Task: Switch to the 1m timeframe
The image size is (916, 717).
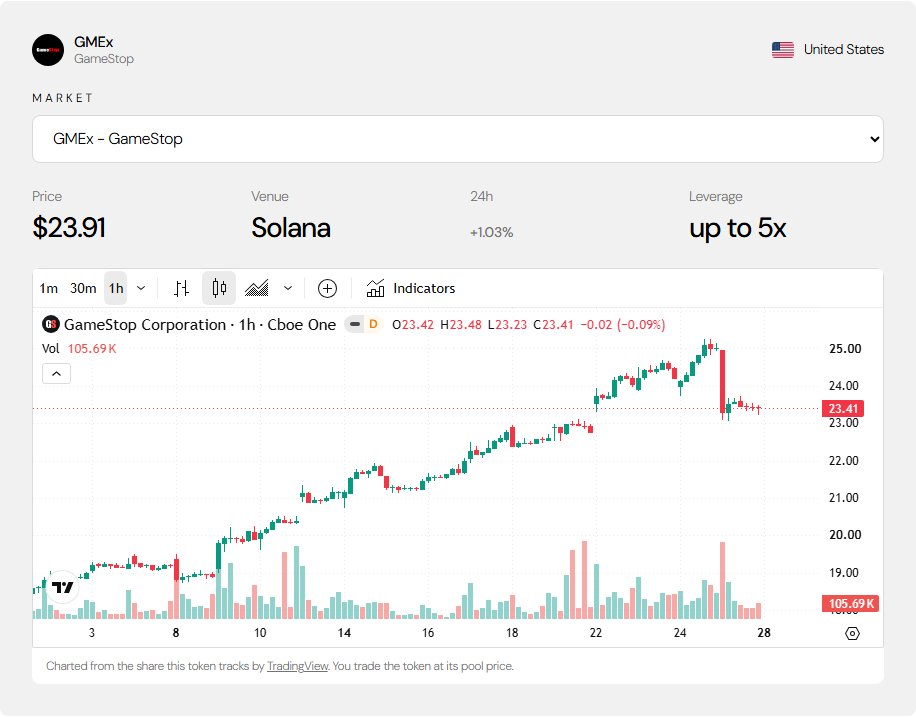Action: tap(48, 288)
